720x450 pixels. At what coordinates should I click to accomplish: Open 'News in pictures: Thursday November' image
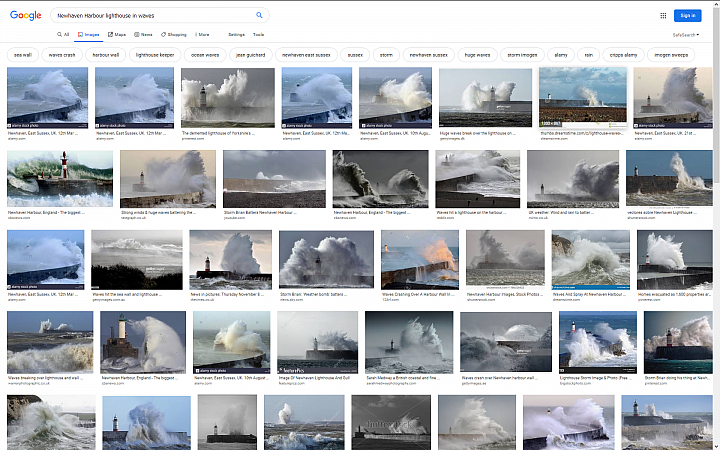click(231, 260)
